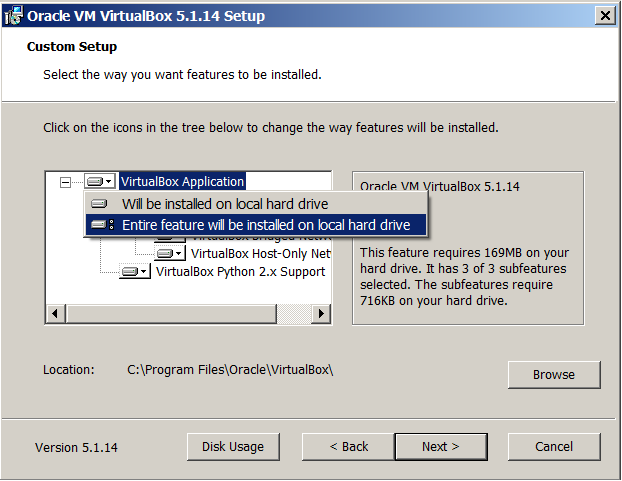
Task: Click hard drive icon beside "Will be installed"
Action: pos(99,204)
